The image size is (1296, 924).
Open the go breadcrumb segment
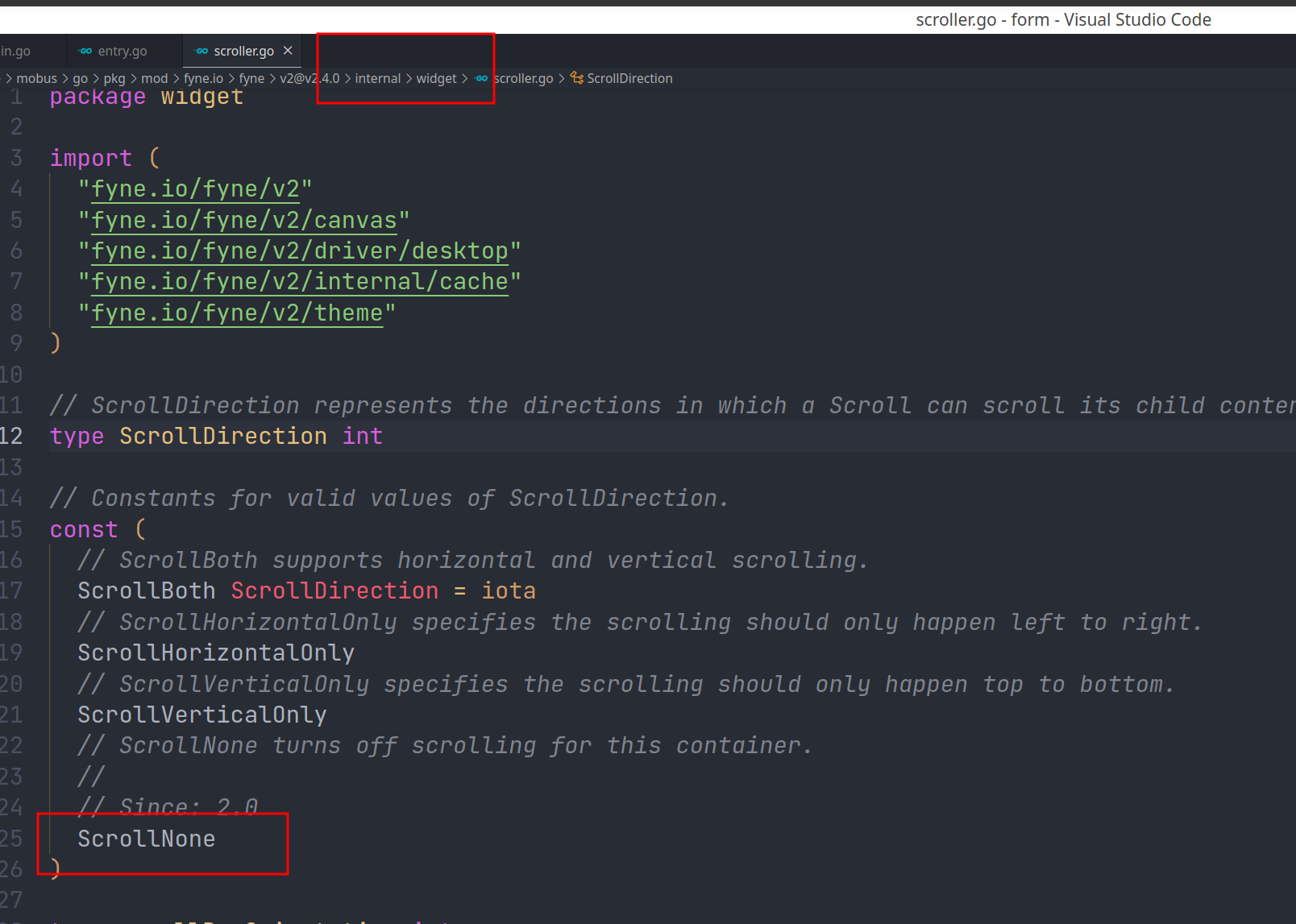click(x=81, y=78)
